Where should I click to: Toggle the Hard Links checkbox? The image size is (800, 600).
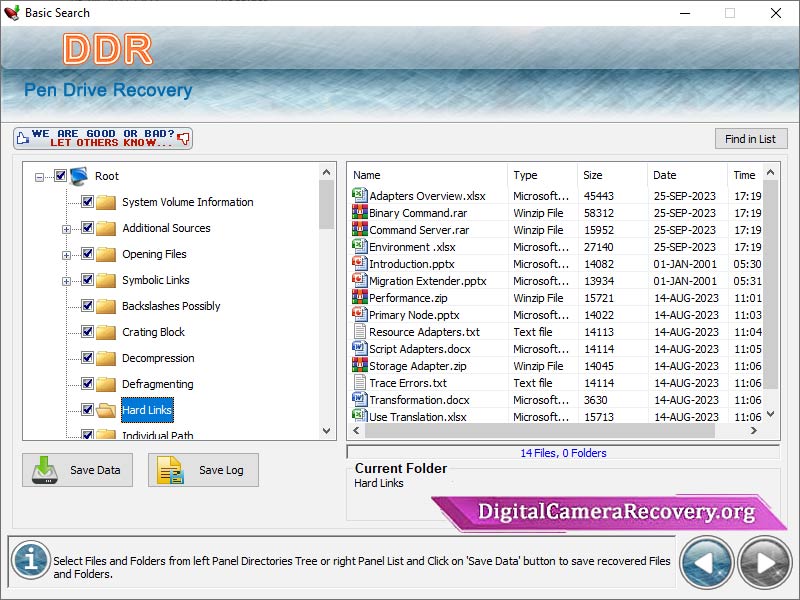[x=87, y=410]
